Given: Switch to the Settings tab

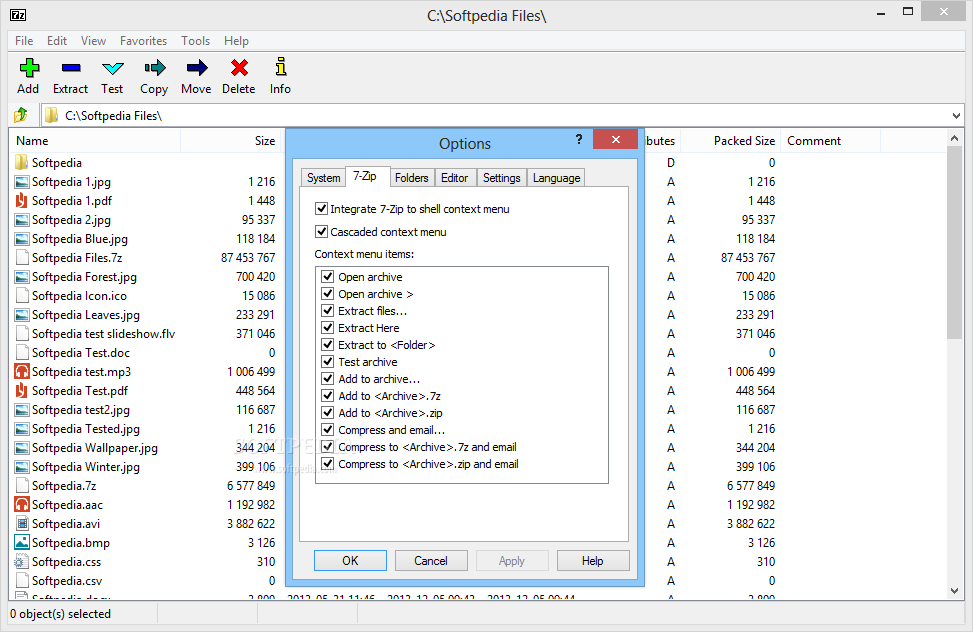Looking at the screenshot, I should [501, 178].
